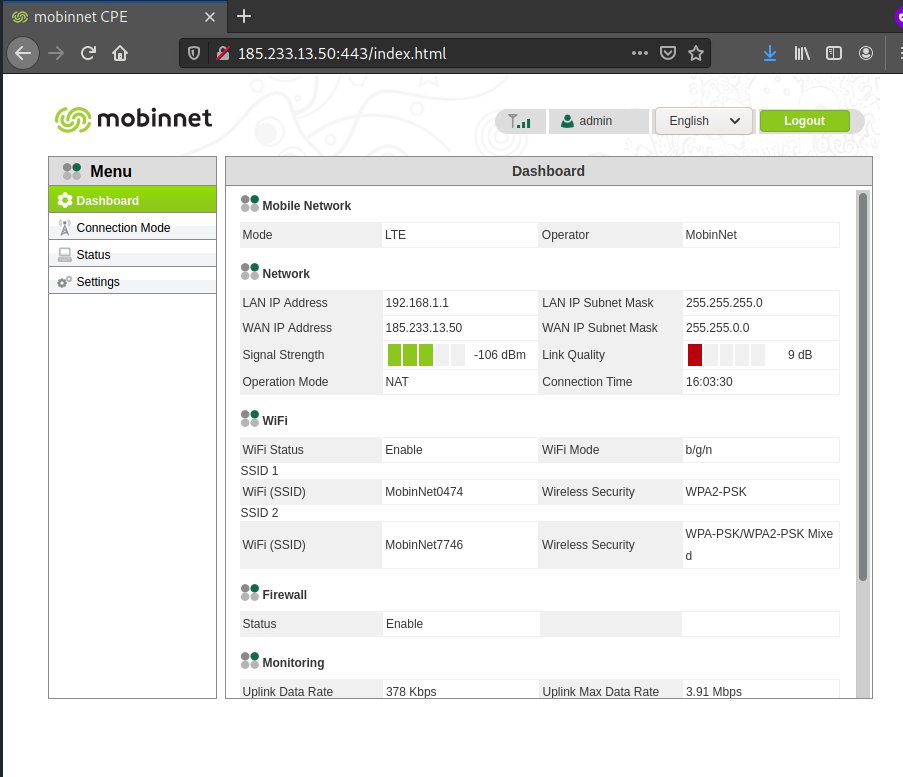The width and height of the screenshot is (903, 777).
Task: Click the WPA2-PSK security value
Action: point(716,492)
